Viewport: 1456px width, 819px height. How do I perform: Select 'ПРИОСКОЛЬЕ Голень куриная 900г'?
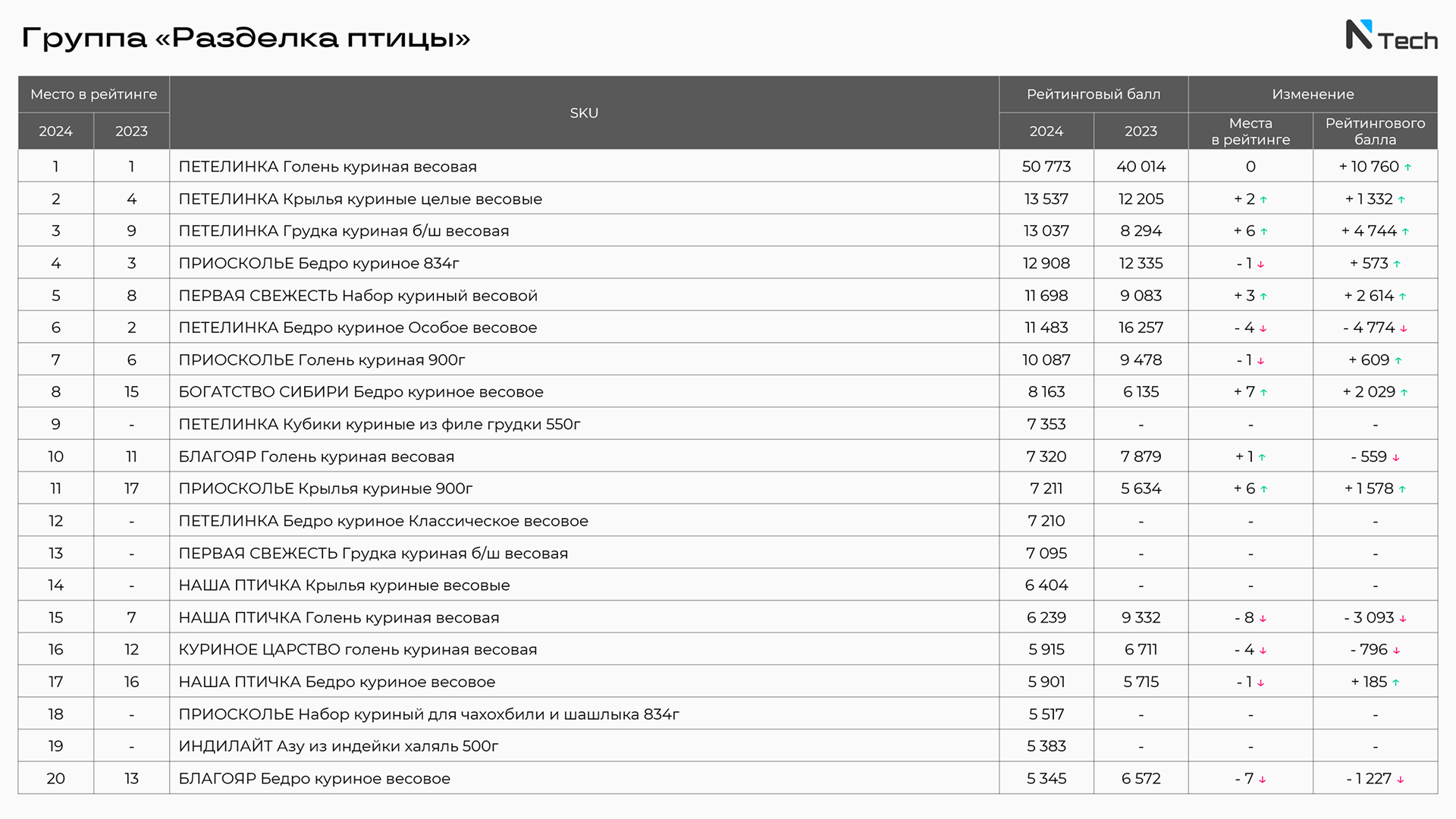coord(322,359)
